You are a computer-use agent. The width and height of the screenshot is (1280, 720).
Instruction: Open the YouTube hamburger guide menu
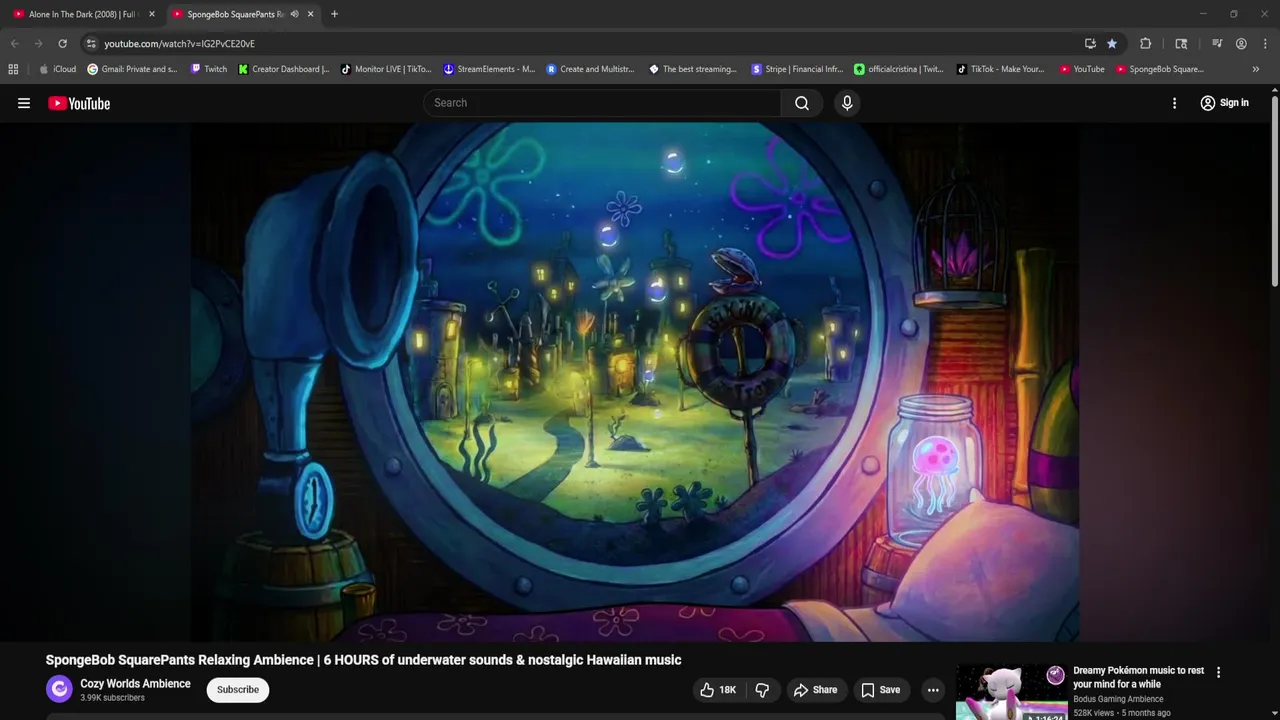click(24, 103)
